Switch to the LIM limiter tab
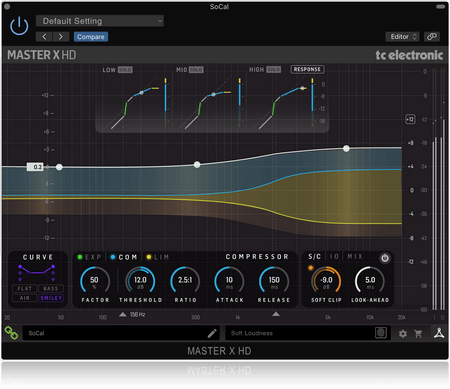 click(158, 257)
